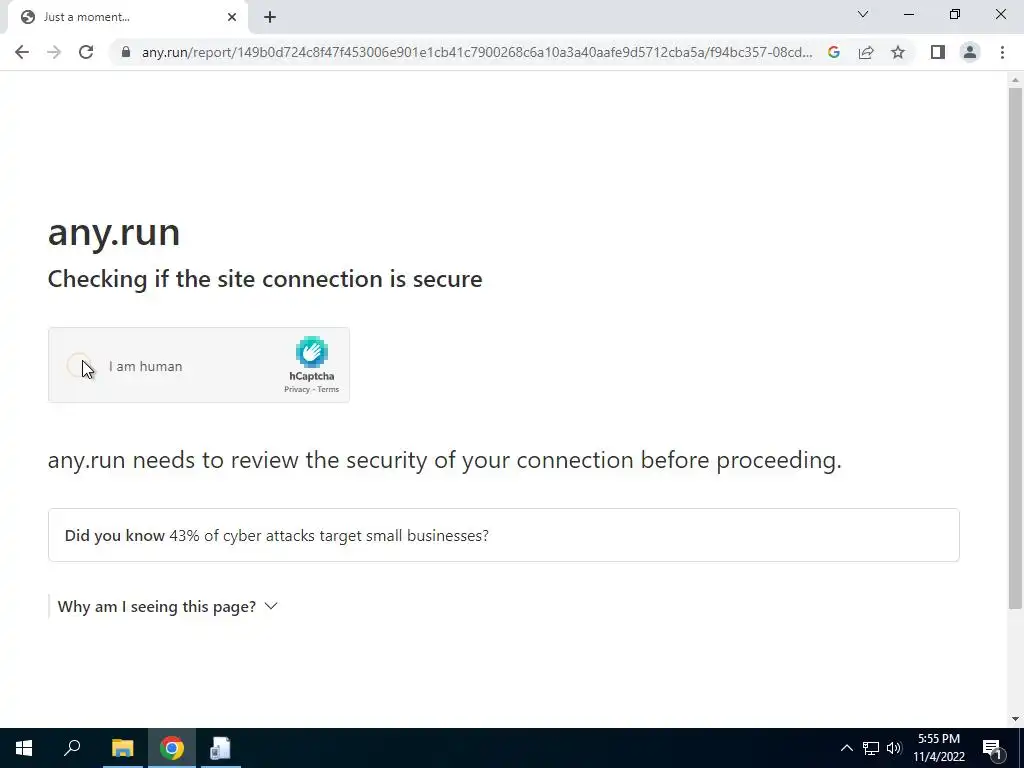1024x768 pixels.
Task: Open the document app in taskbar
Action: click(x=221, y=748)
